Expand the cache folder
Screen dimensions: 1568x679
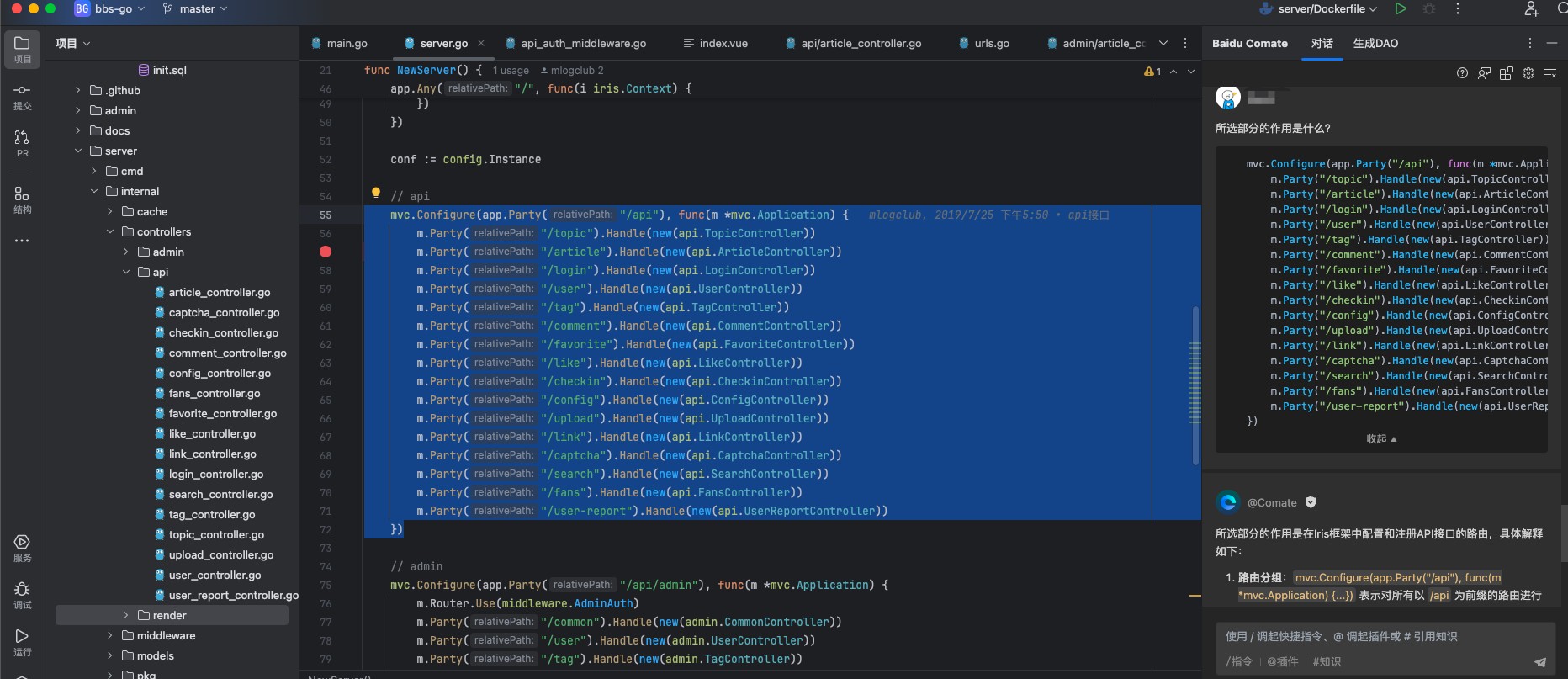click(x=110, y=211)
